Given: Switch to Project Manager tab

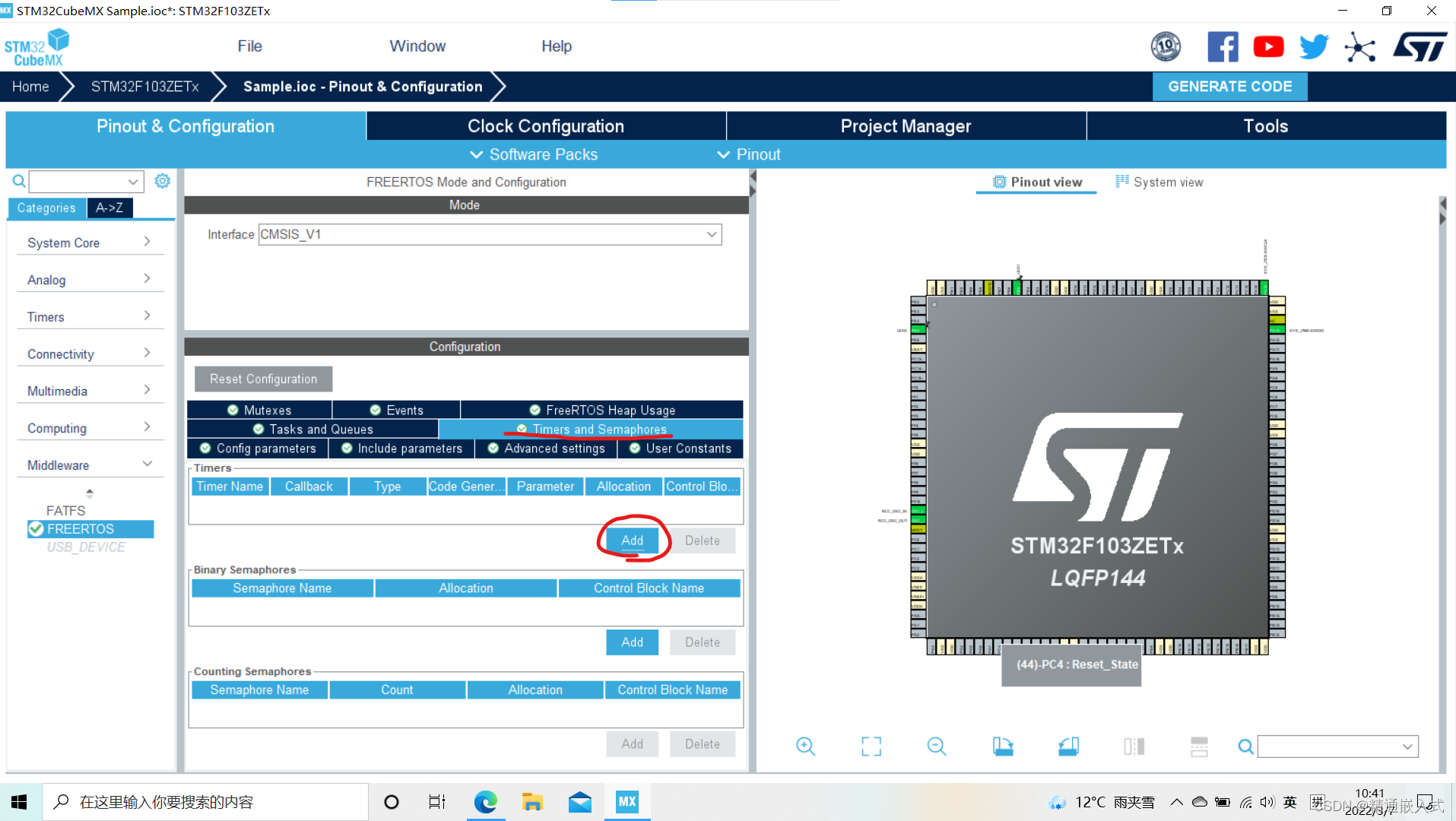Looking at the screenshot, I should click(906, 126).
